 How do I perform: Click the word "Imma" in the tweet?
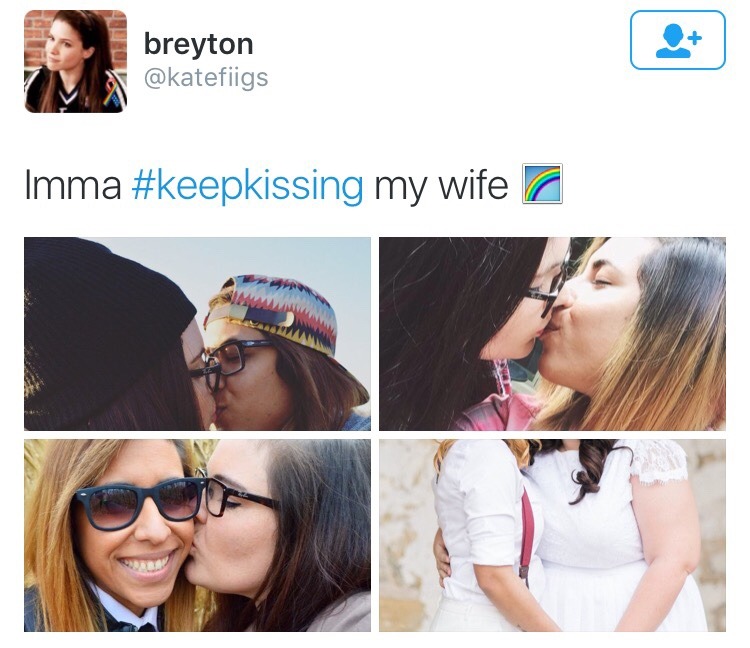click(x=73, y=185)
